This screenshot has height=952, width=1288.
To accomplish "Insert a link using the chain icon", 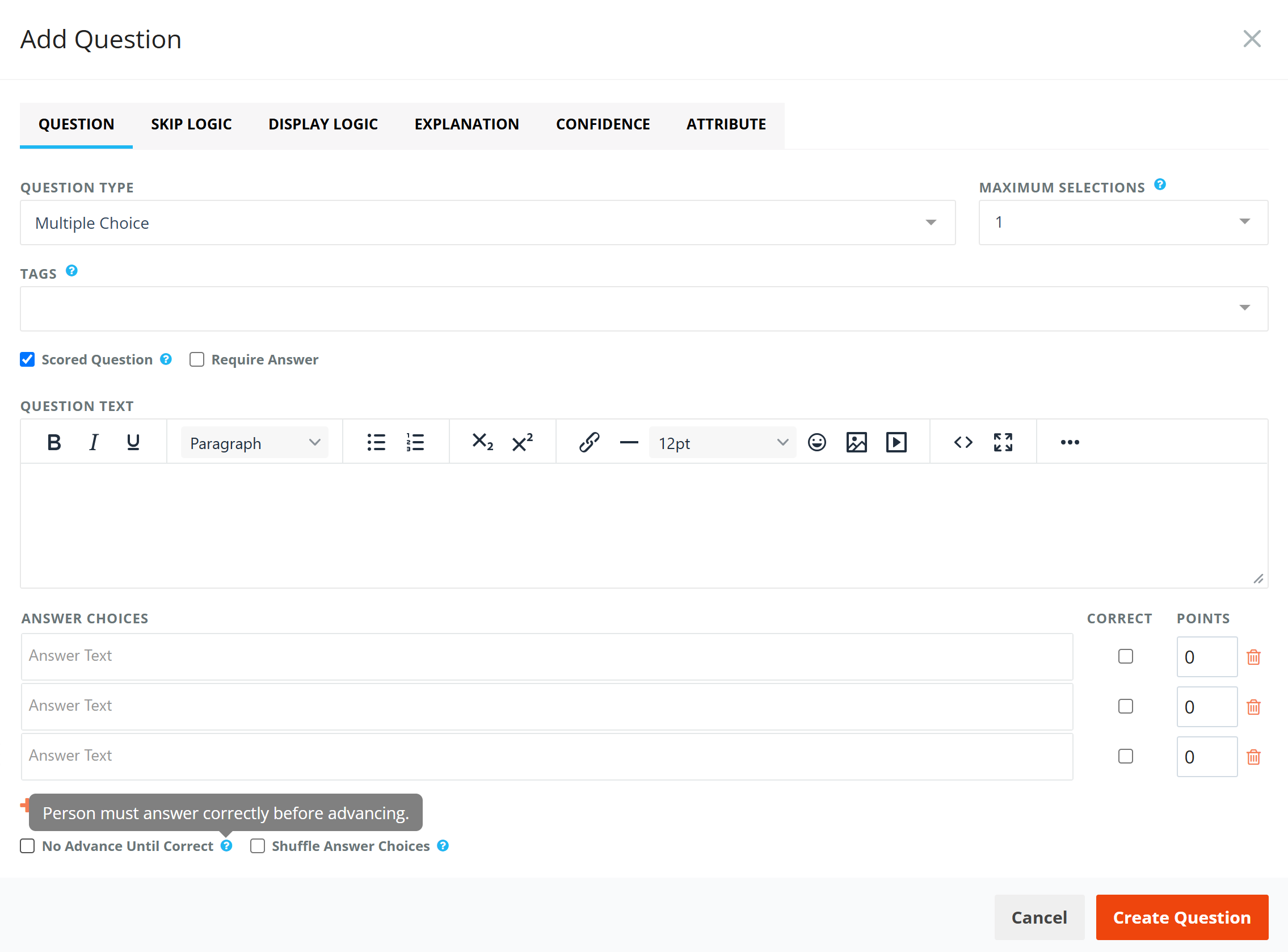I will 590,443.
